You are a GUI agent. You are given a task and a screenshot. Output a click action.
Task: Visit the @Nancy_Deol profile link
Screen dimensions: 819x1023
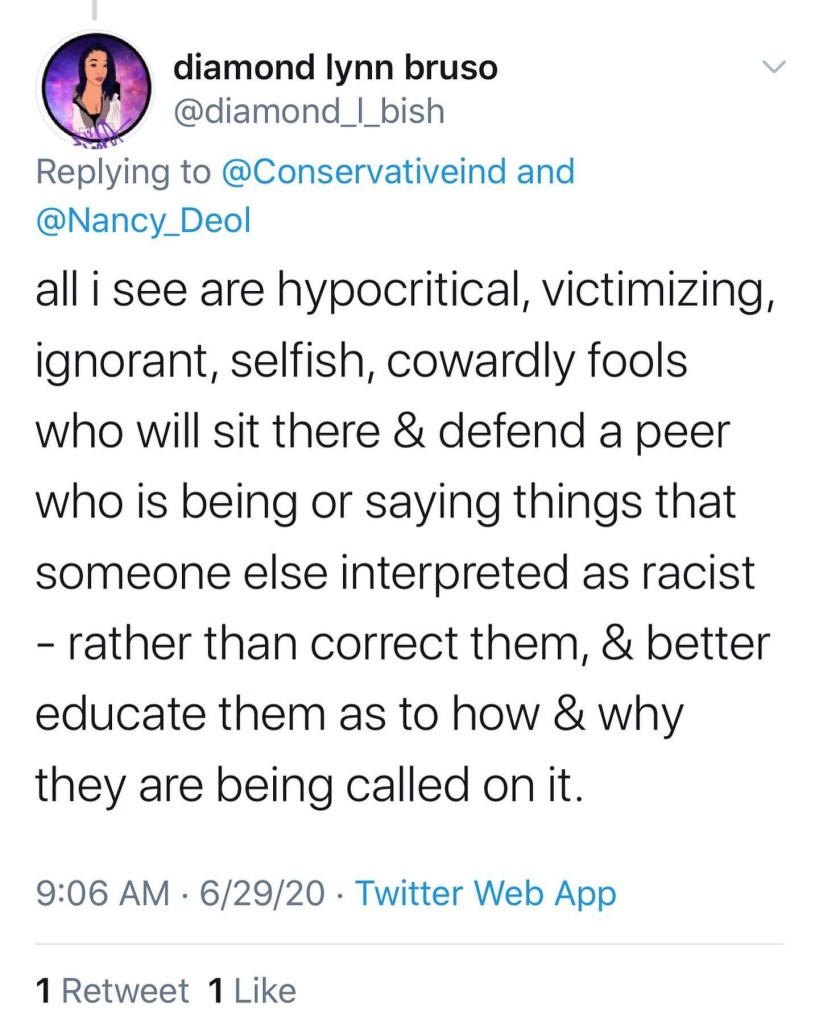click(144, 221)
